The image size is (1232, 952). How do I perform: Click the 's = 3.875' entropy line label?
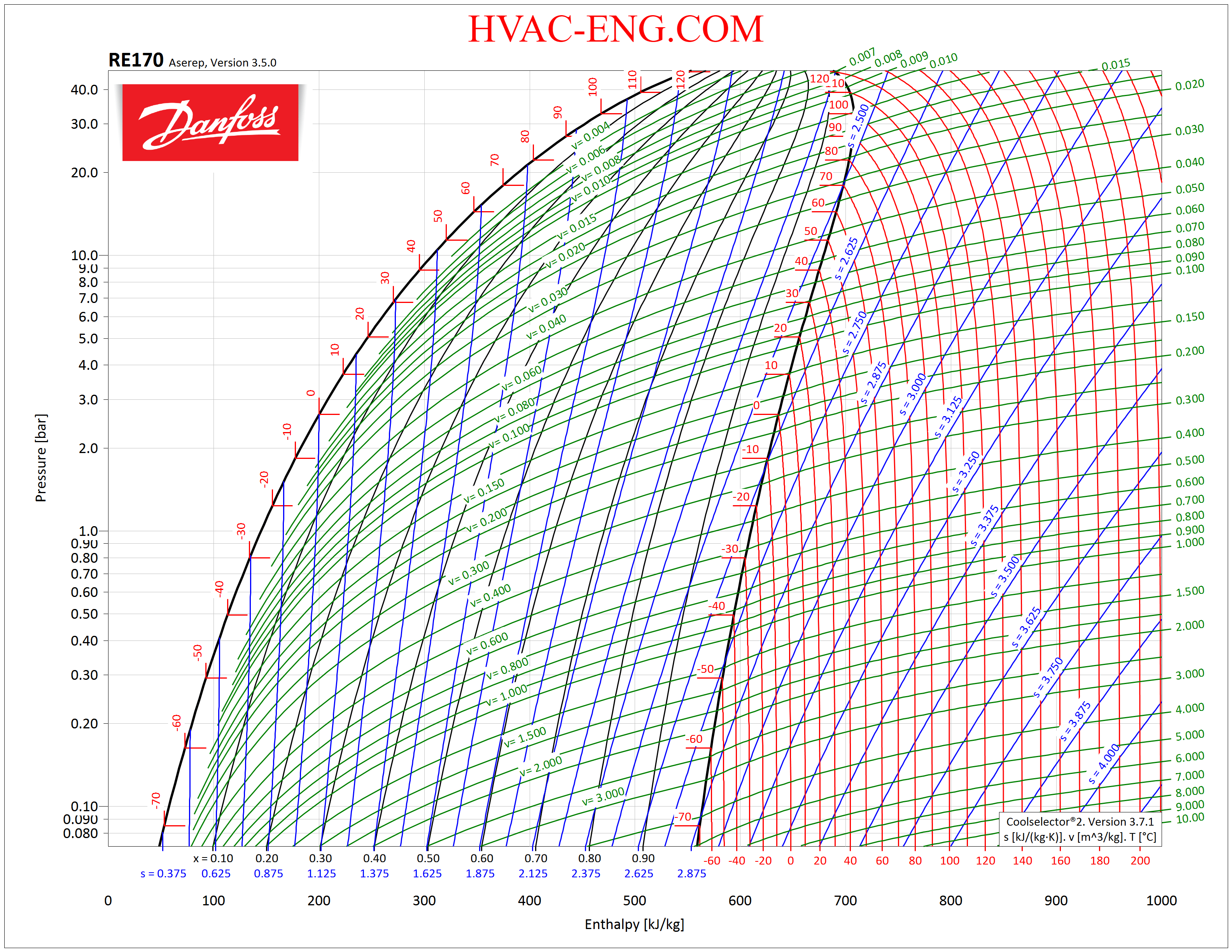pyautogui.click(x=1075, y=721)
